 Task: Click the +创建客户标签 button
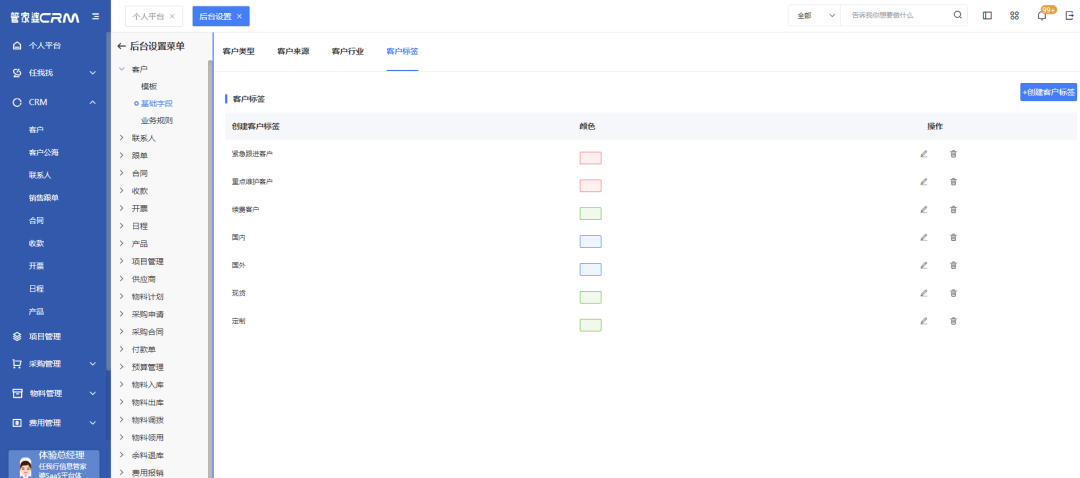[x=1048, y=92]
